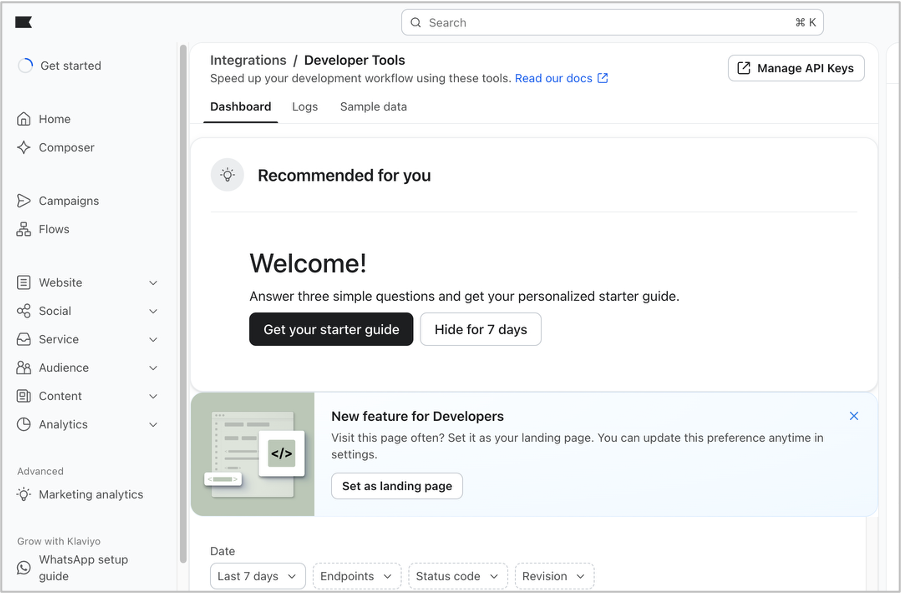
Task: Expand the Analytics menu chevron
Action: pos(153,424)
